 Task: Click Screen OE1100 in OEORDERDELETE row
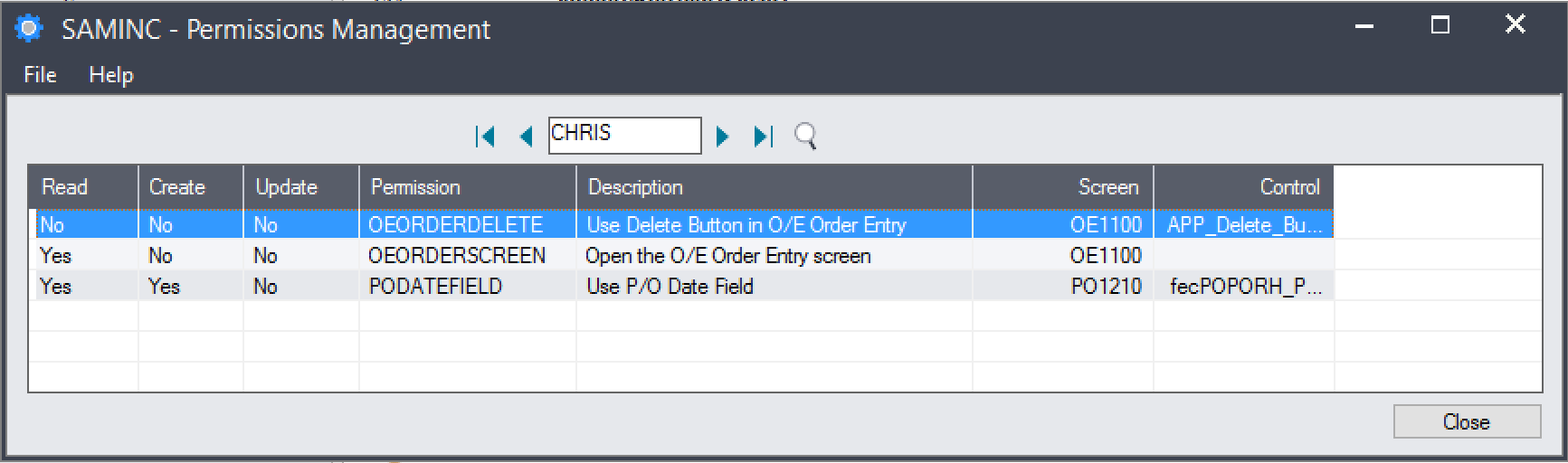[x=1063, y=224]
